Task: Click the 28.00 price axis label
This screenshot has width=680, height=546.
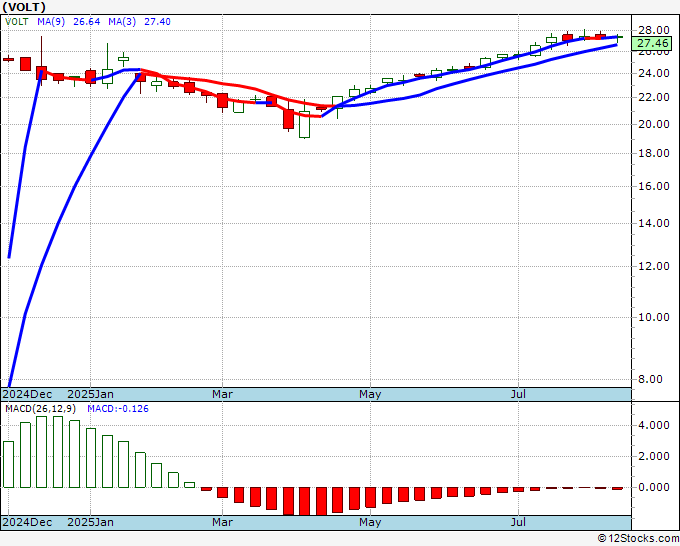Action: [654, 30]
